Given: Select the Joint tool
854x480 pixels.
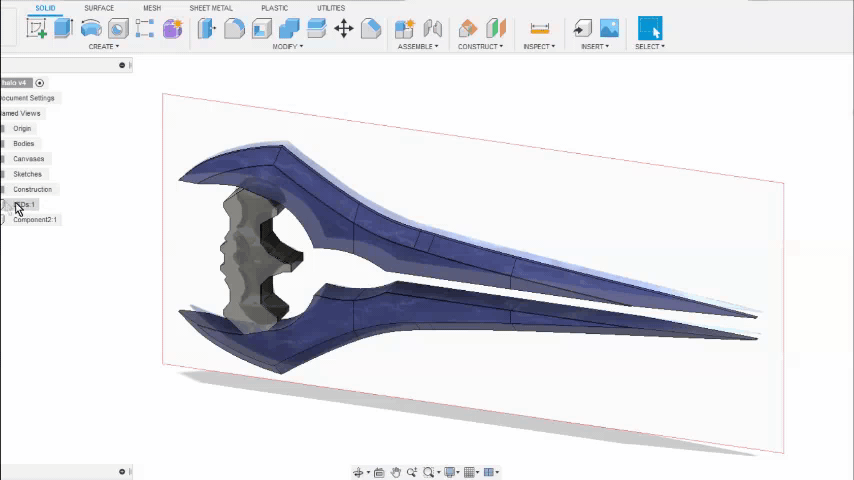Looking at the screenshot, I should click(x=432, y=28).
